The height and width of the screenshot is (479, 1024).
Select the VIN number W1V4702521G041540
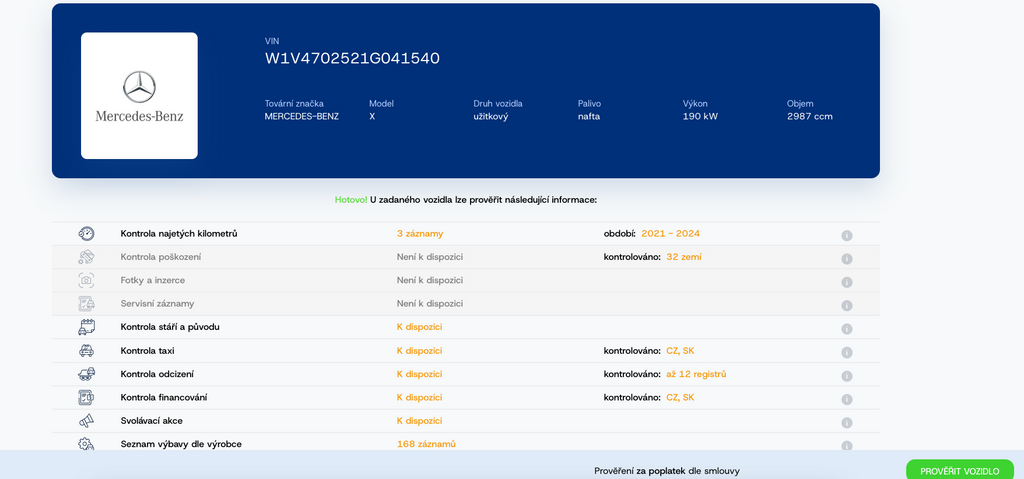click(x=351, y=58)
